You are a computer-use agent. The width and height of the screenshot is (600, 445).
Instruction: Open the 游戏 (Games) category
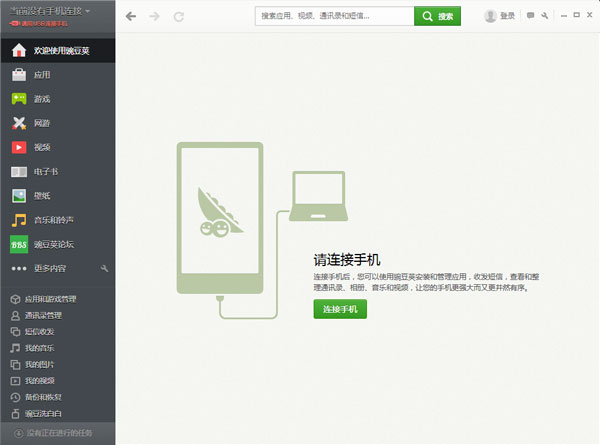(40, 99)
